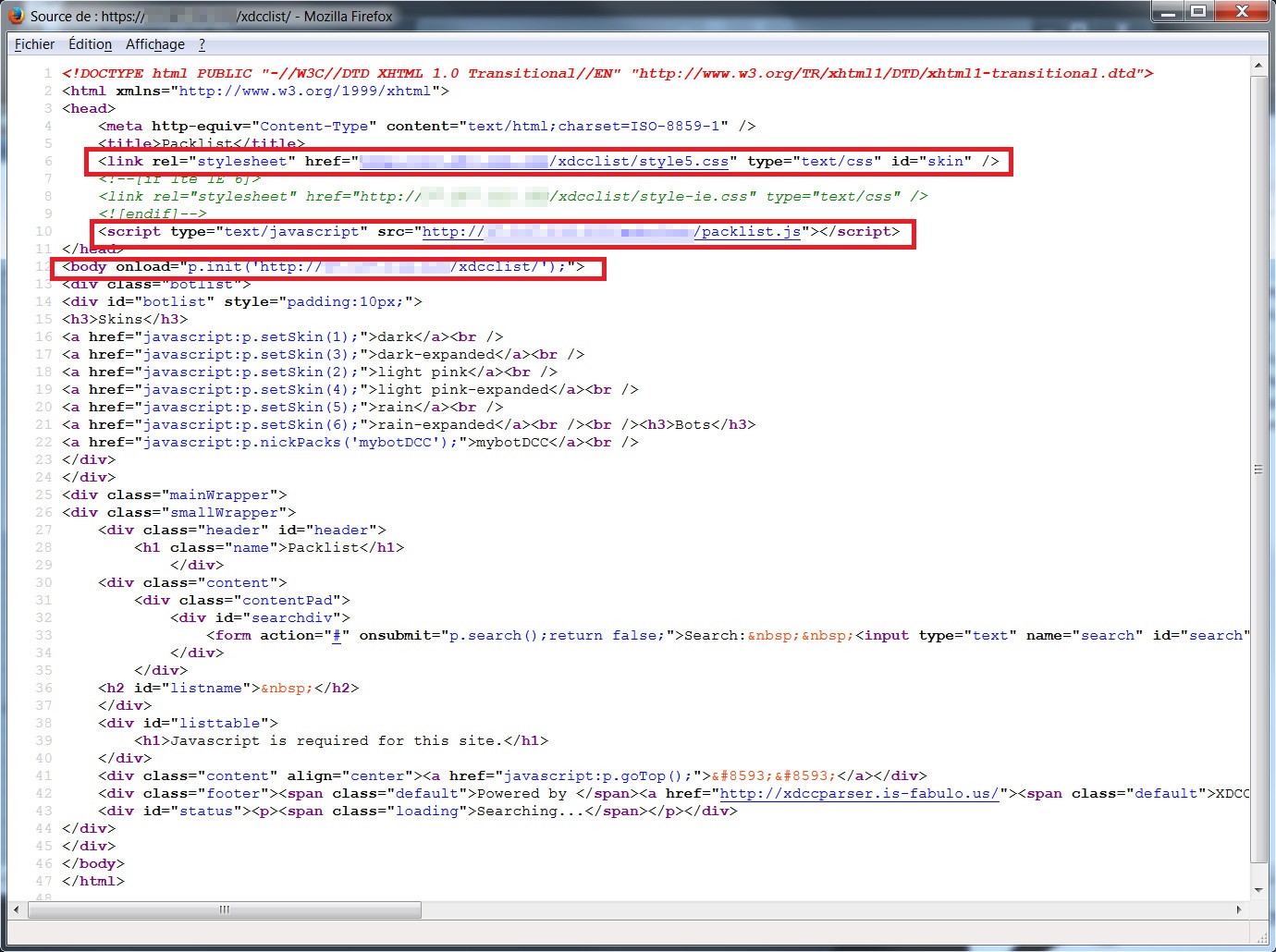The image size is (1276, 952).
Task: Click the xdccparser.is-fabulo.us link
Action: [859, 793]
